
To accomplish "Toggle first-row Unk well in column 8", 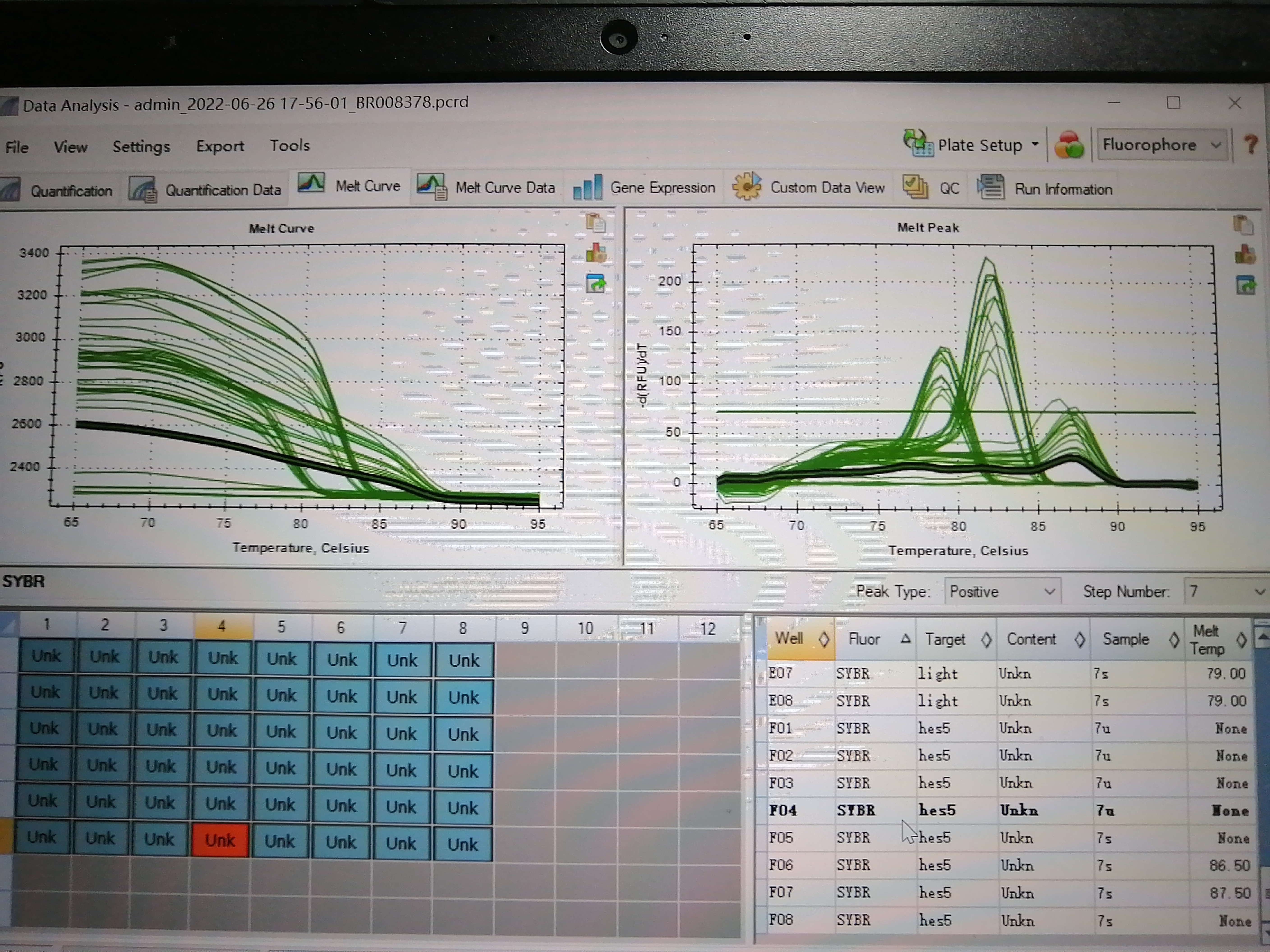I will click(464, 661).
